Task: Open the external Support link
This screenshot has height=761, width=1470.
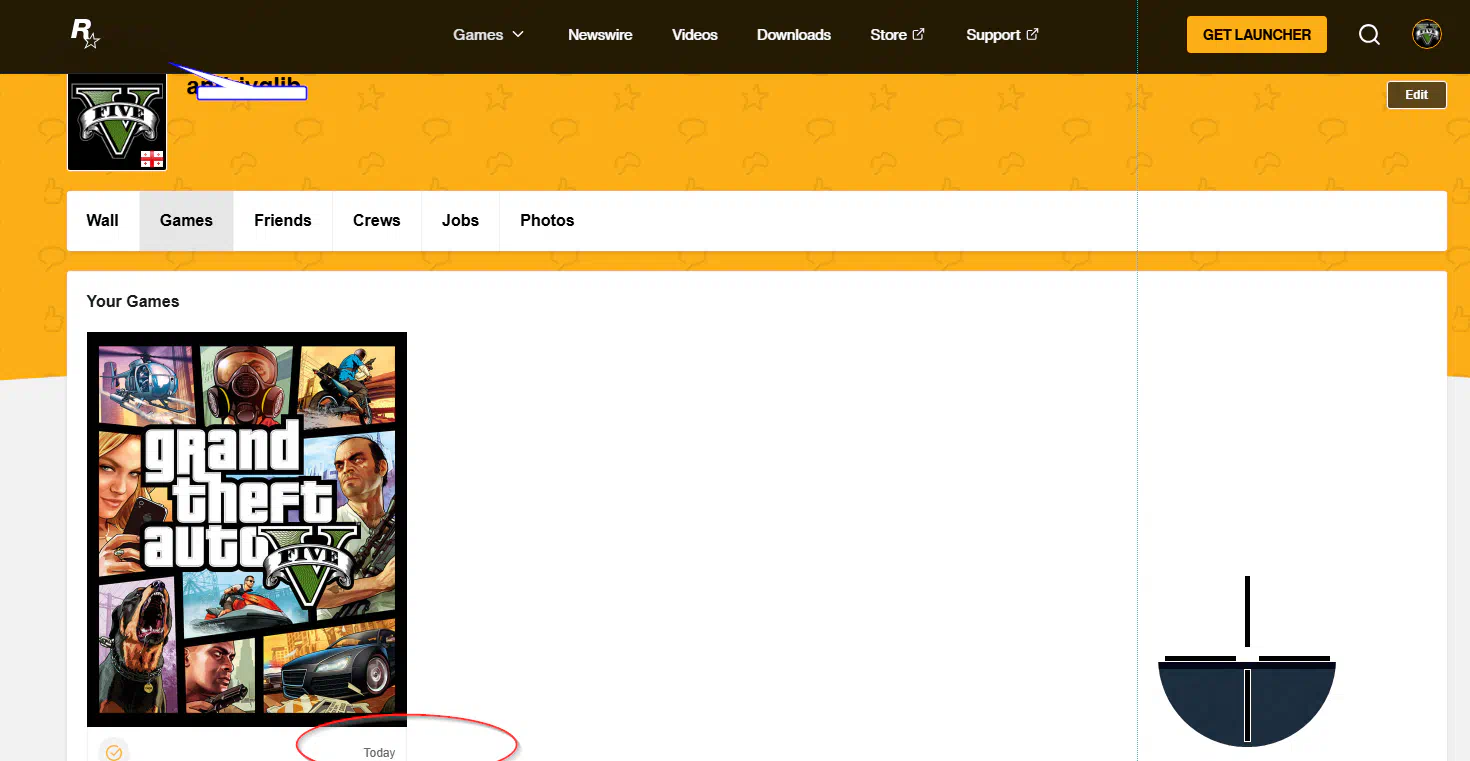Action: [1002, 35]
